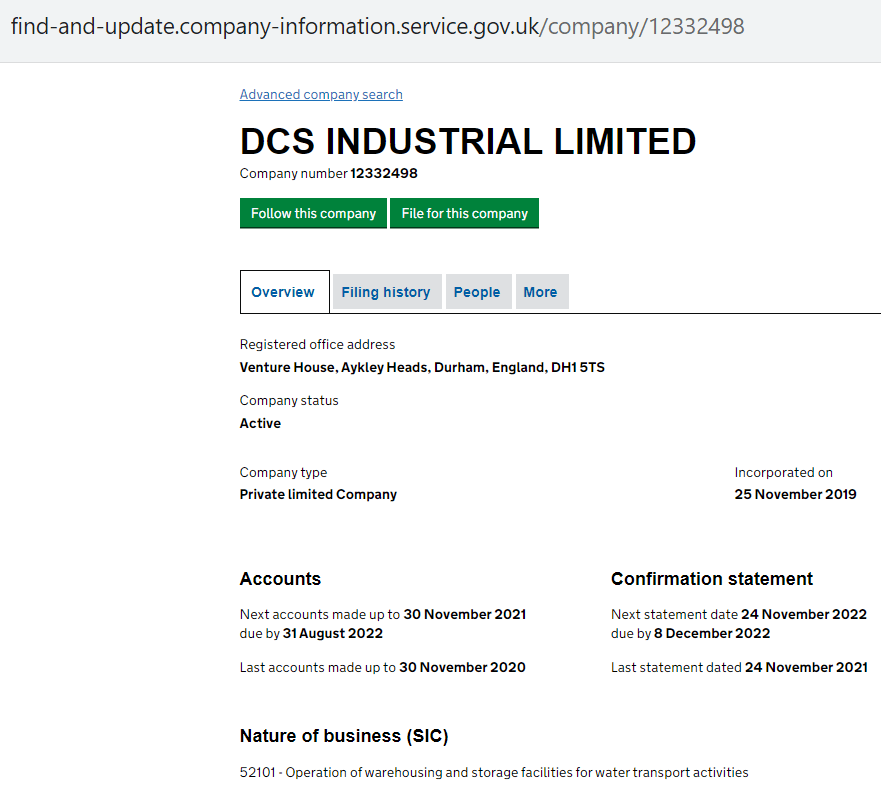Viewport: 881px width, 792px height.
Task: Click the Confirmation statement heading
Action: [712, 579]
